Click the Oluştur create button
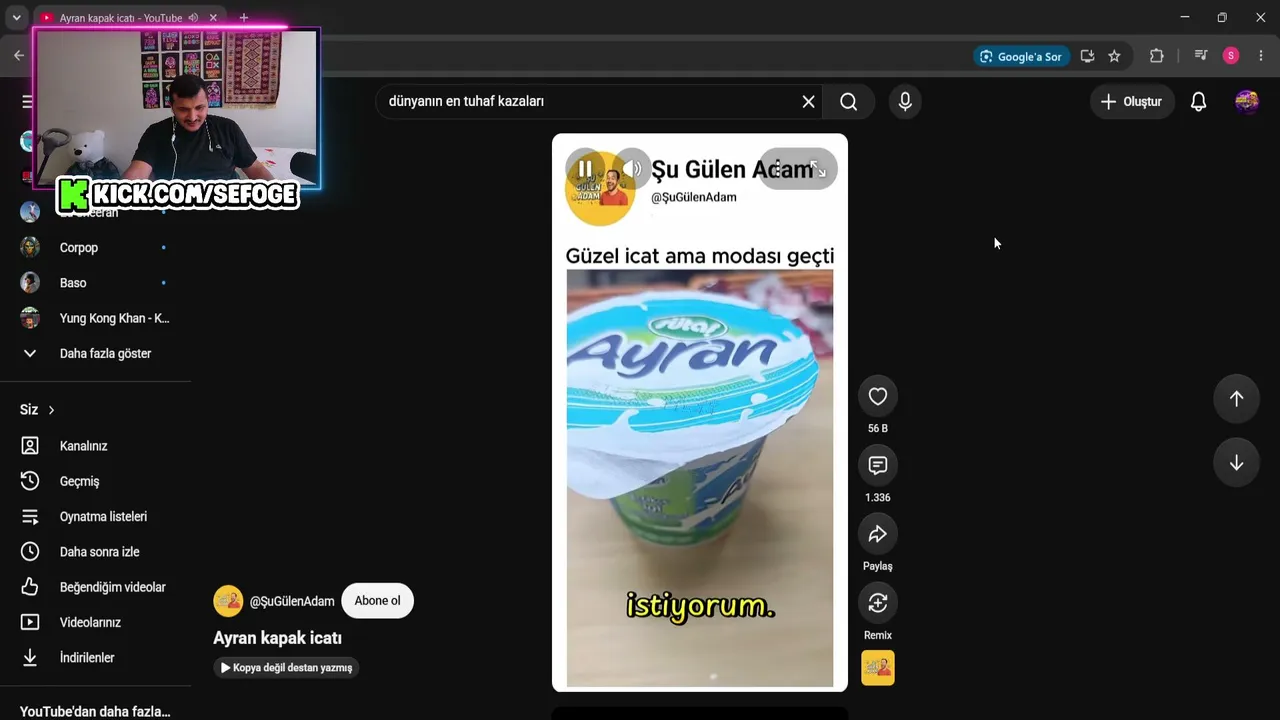Viewport: 1280px width, 720px height. click(1132, 101)
